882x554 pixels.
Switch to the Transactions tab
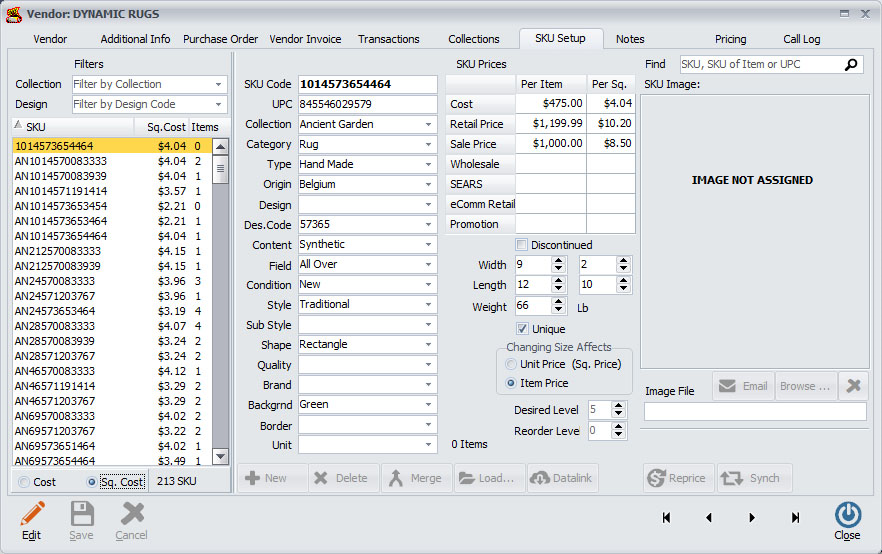point(389,39)
